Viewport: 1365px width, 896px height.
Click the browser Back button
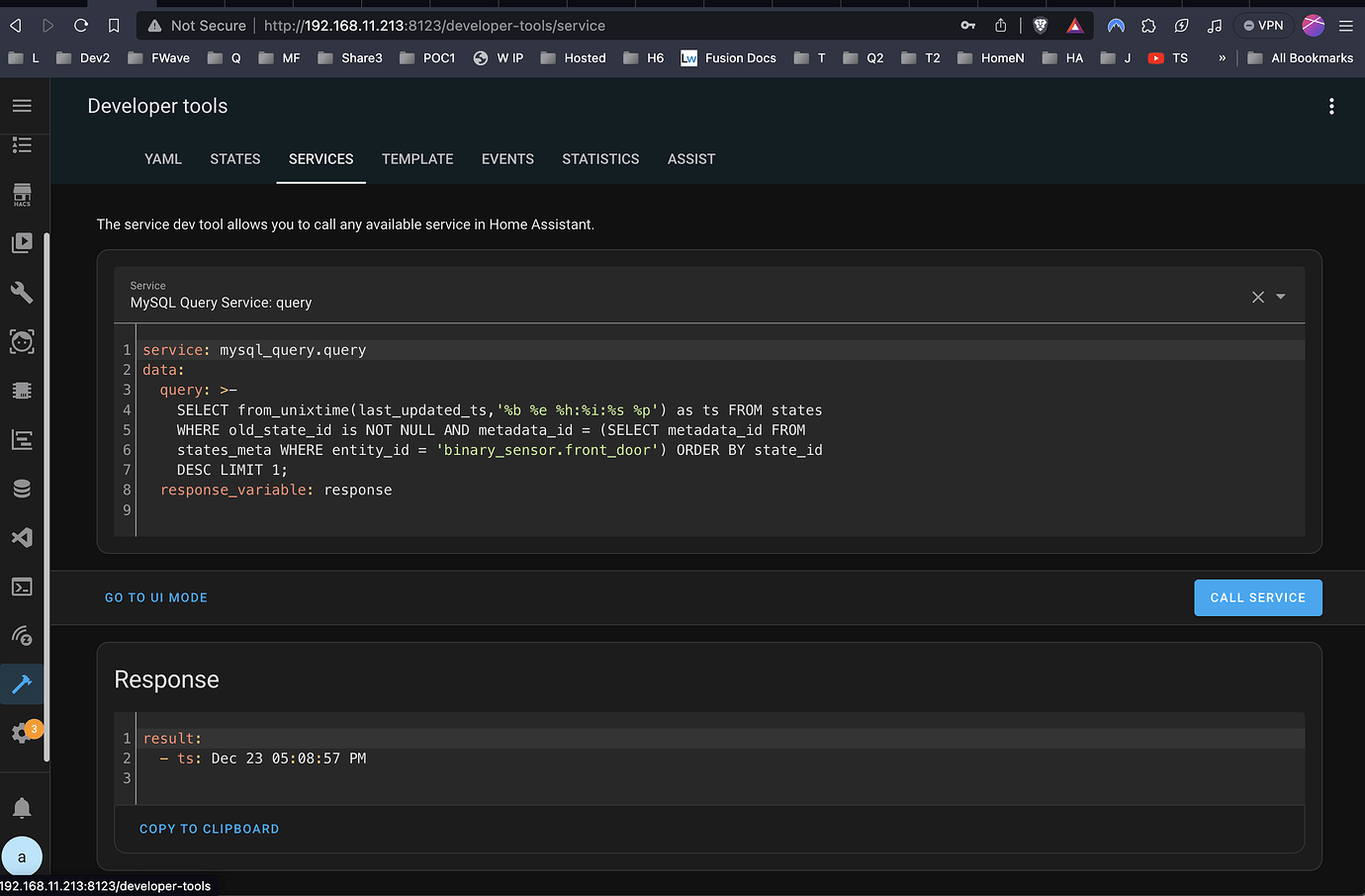click(15, 26)
